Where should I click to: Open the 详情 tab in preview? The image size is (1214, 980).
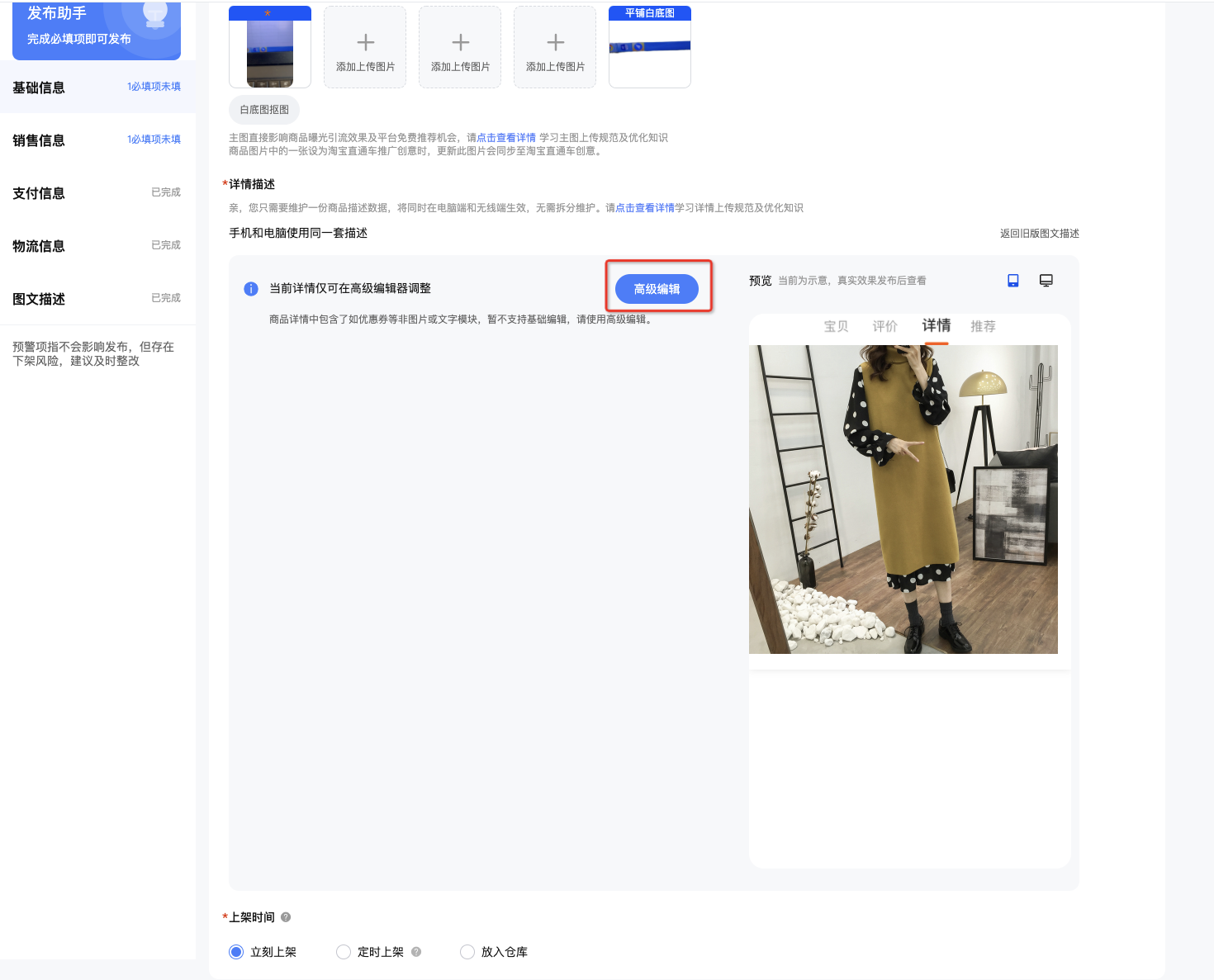(x=937, y=326)
